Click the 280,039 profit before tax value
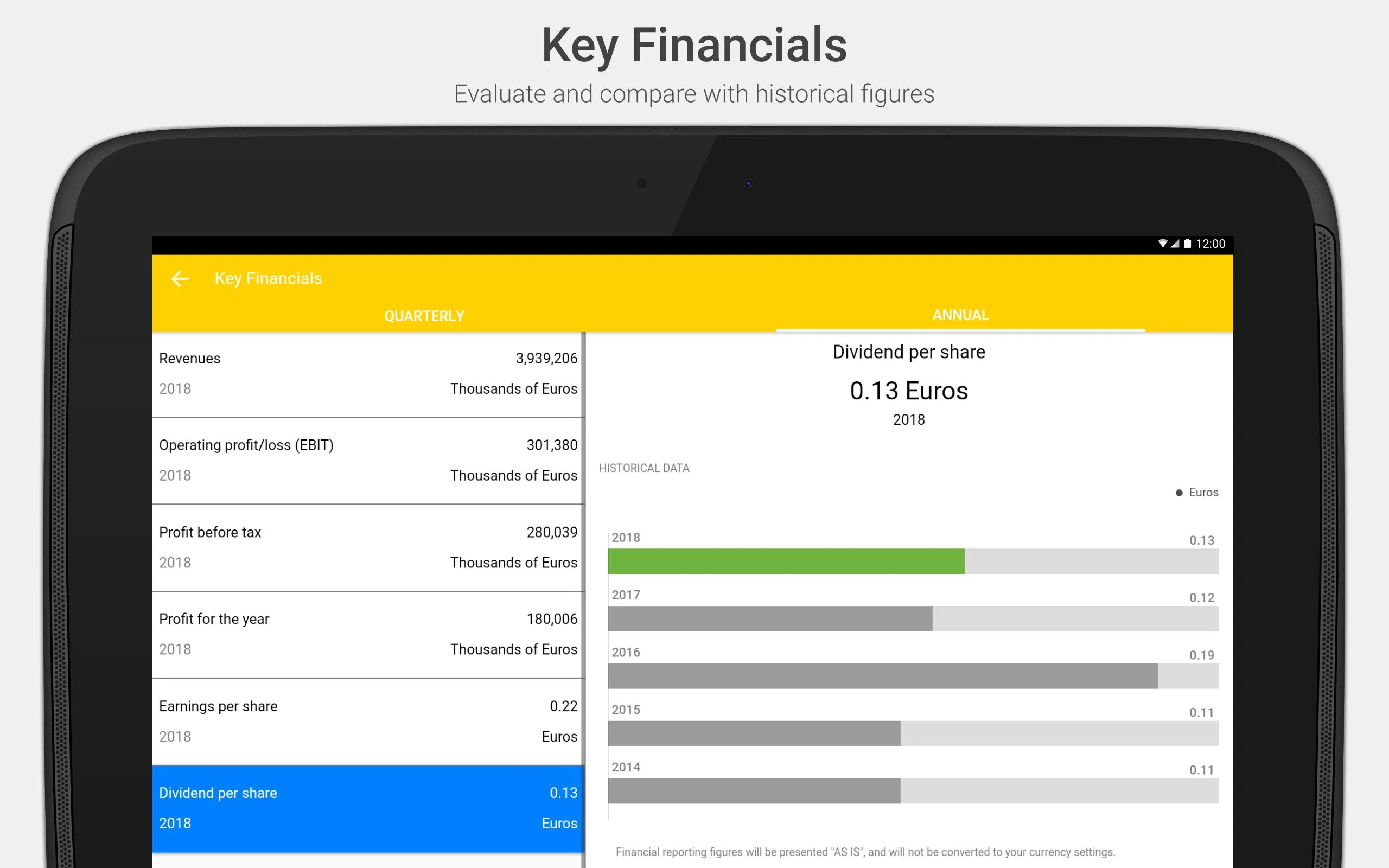The image size is (1389, 868). (x=552, y=532)
